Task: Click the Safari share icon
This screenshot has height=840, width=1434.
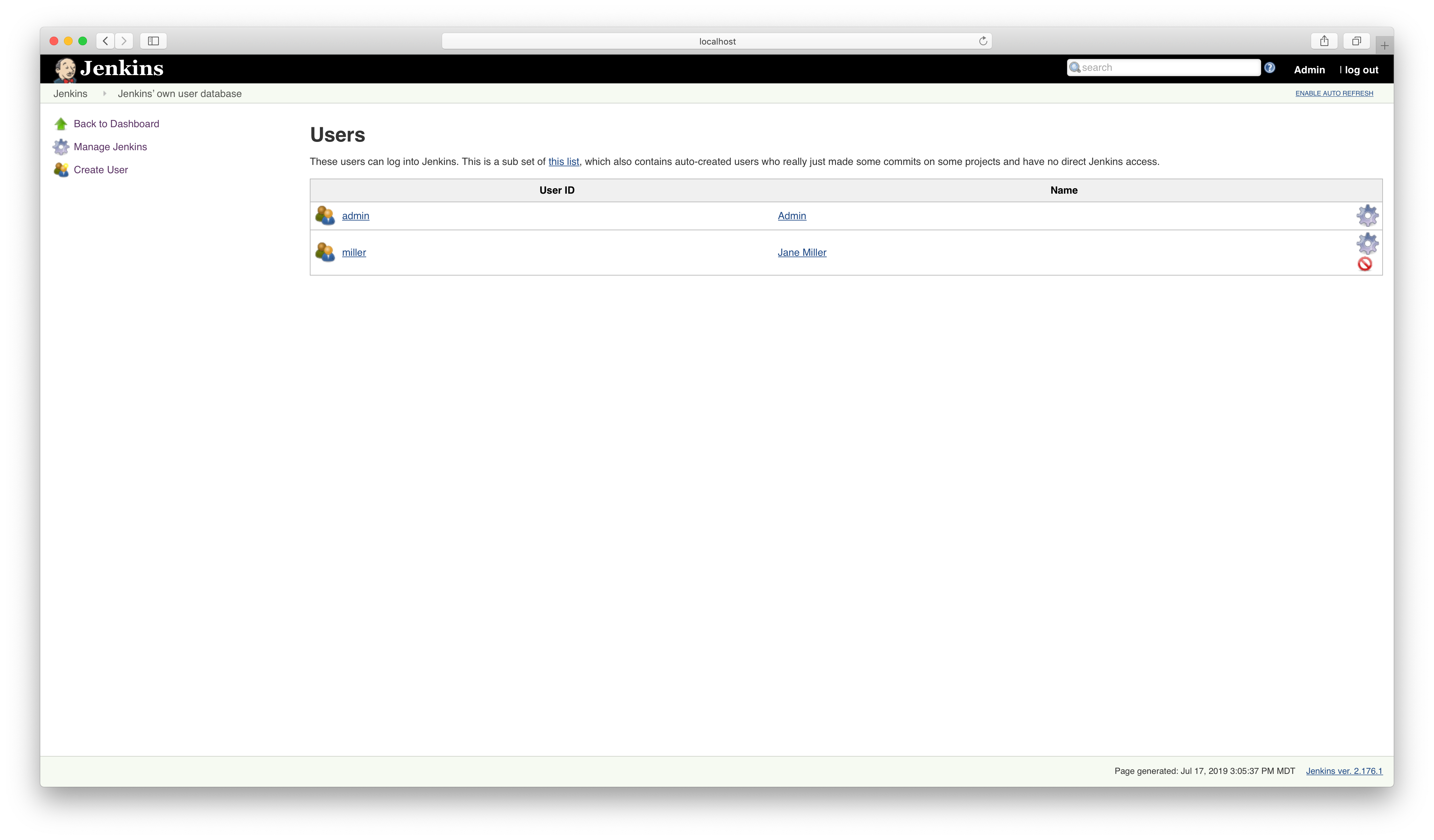Action: 1324,40
